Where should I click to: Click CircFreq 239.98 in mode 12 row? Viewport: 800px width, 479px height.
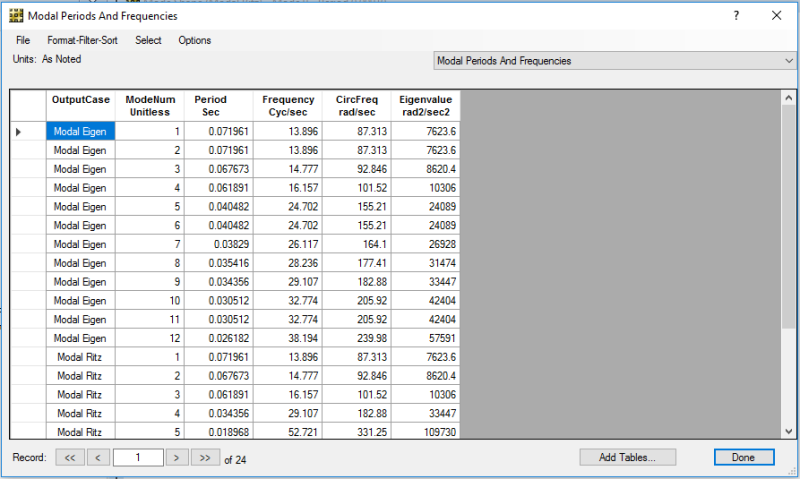coord(357,338)
